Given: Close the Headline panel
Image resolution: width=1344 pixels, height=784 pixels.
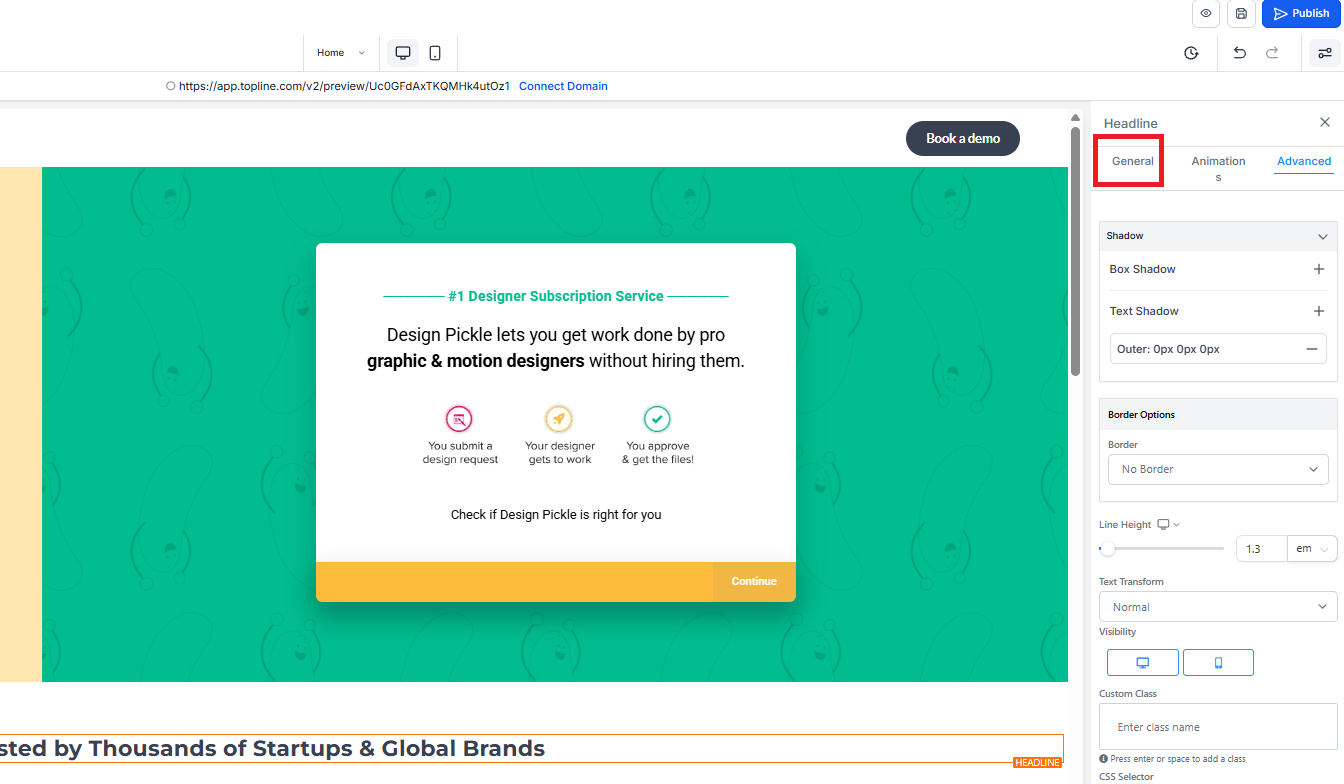Looking at the screenshot, I should (1325, 122).
